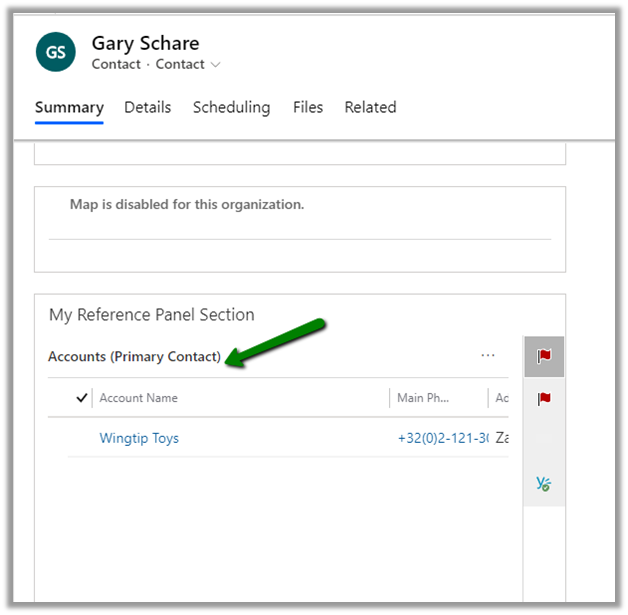Image resolution: width=628 pixels, height=615 pixels.
Task: Sort by Main Phone column header
Action: click(x=423, y=398)
